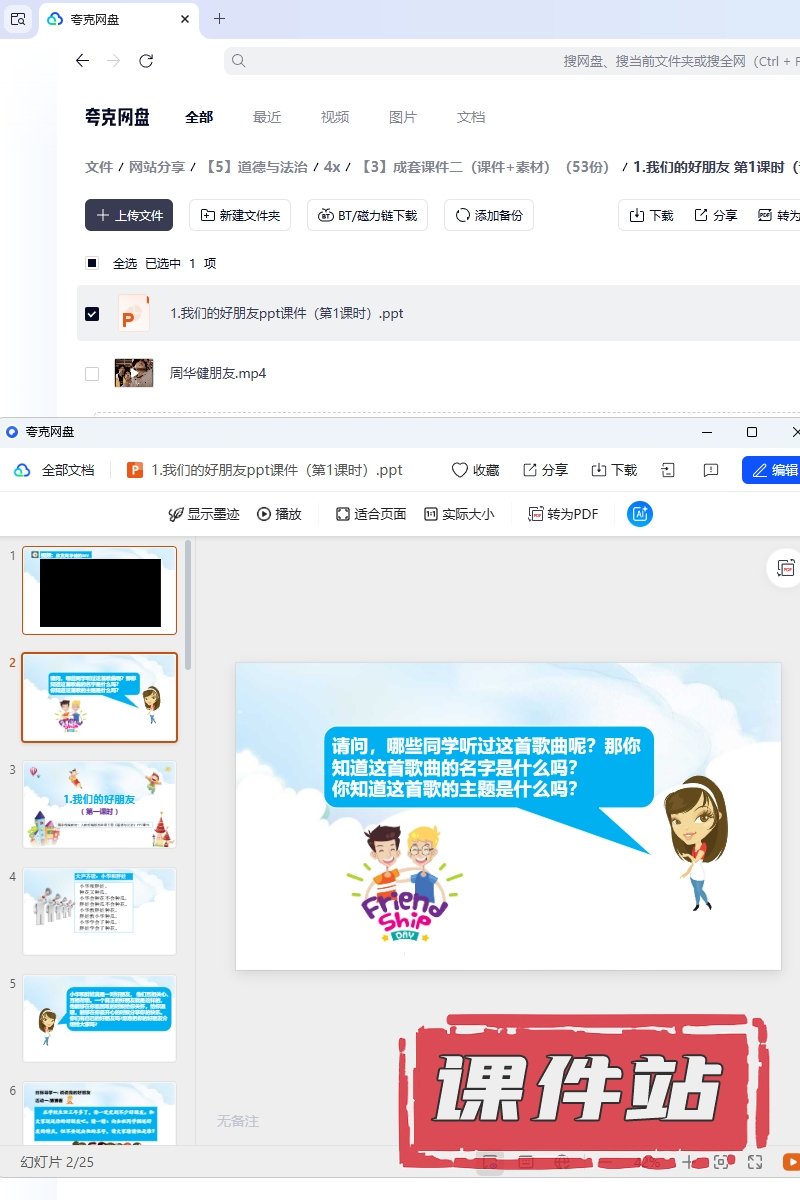Click the AI assistant icon in viewer toolbar
The image size is (800, 1200).
coord(640,514)
